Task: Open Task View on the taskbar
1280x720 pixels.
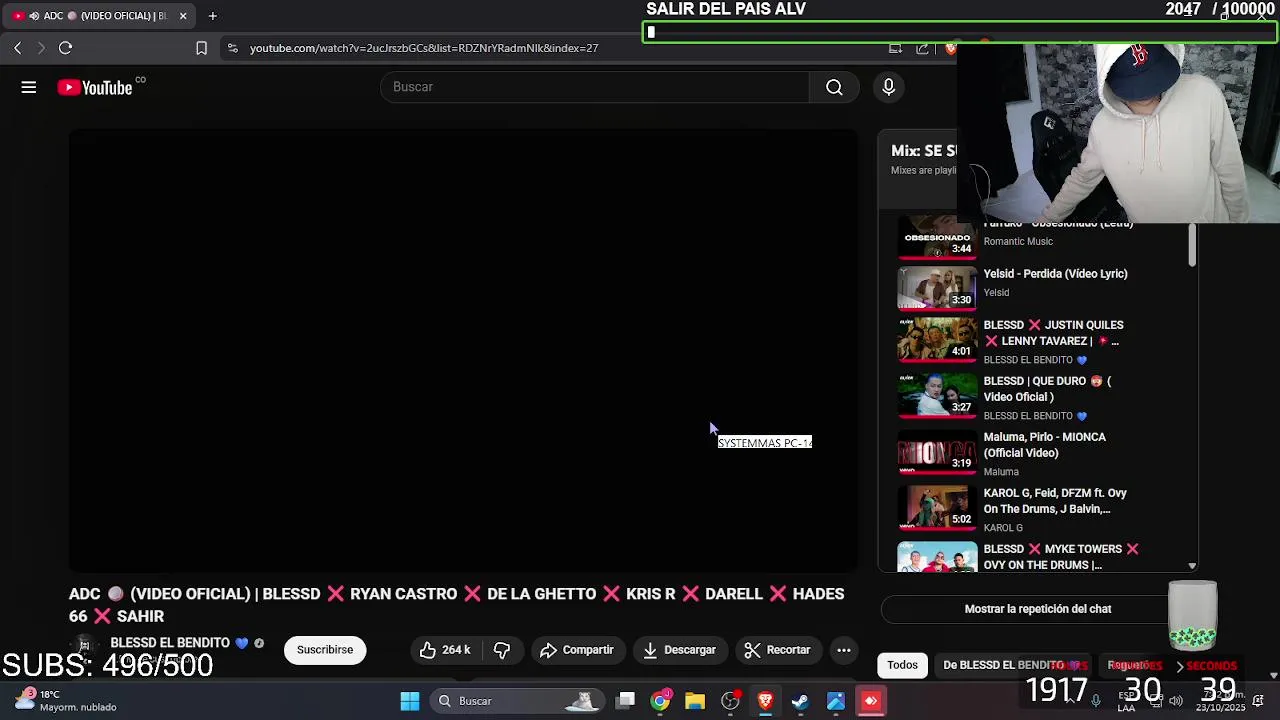Action: coord(625,701)
